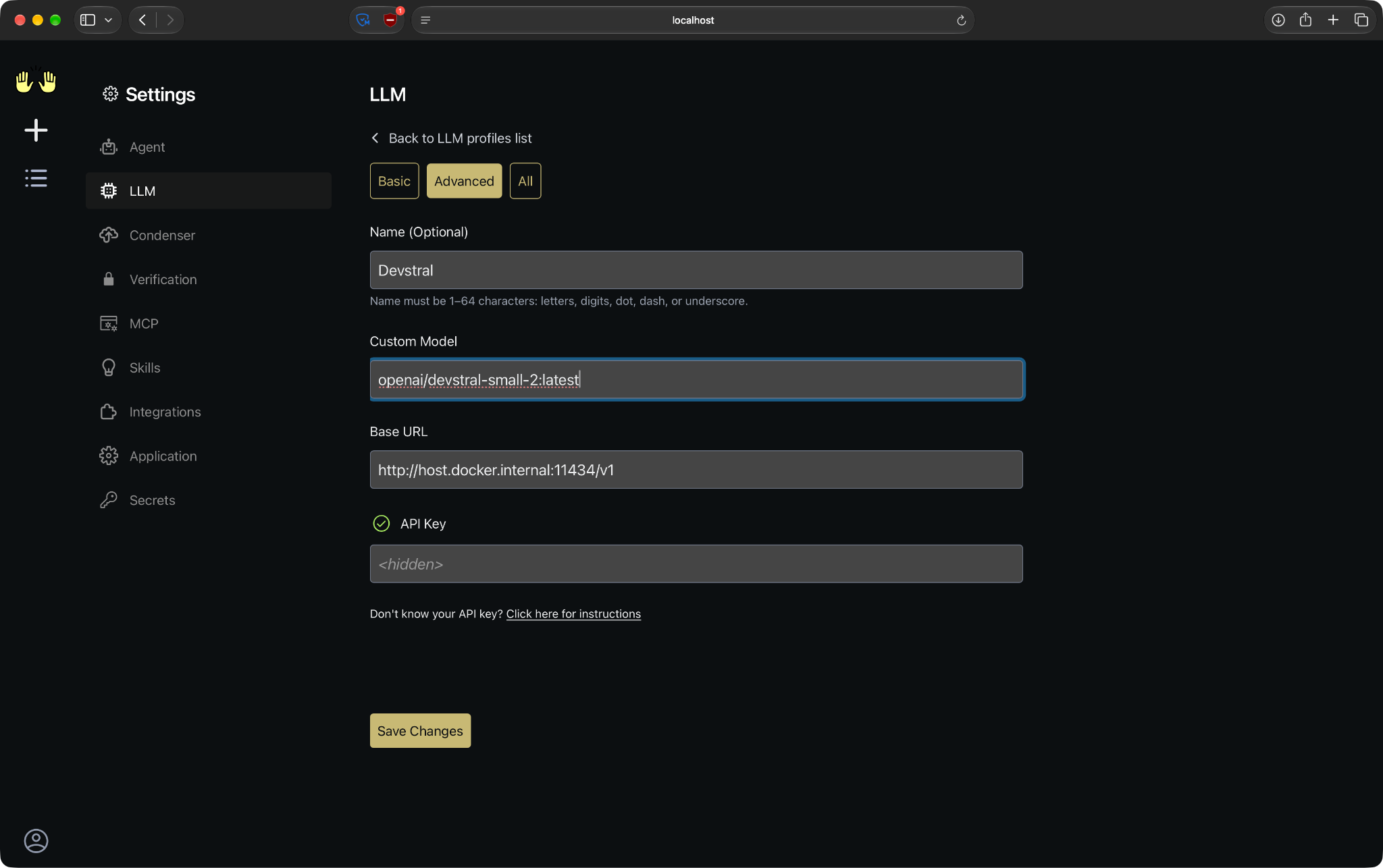1383x868 pixels.
Task: Click the Skills lightbulb icon
Action: (109, 368)
